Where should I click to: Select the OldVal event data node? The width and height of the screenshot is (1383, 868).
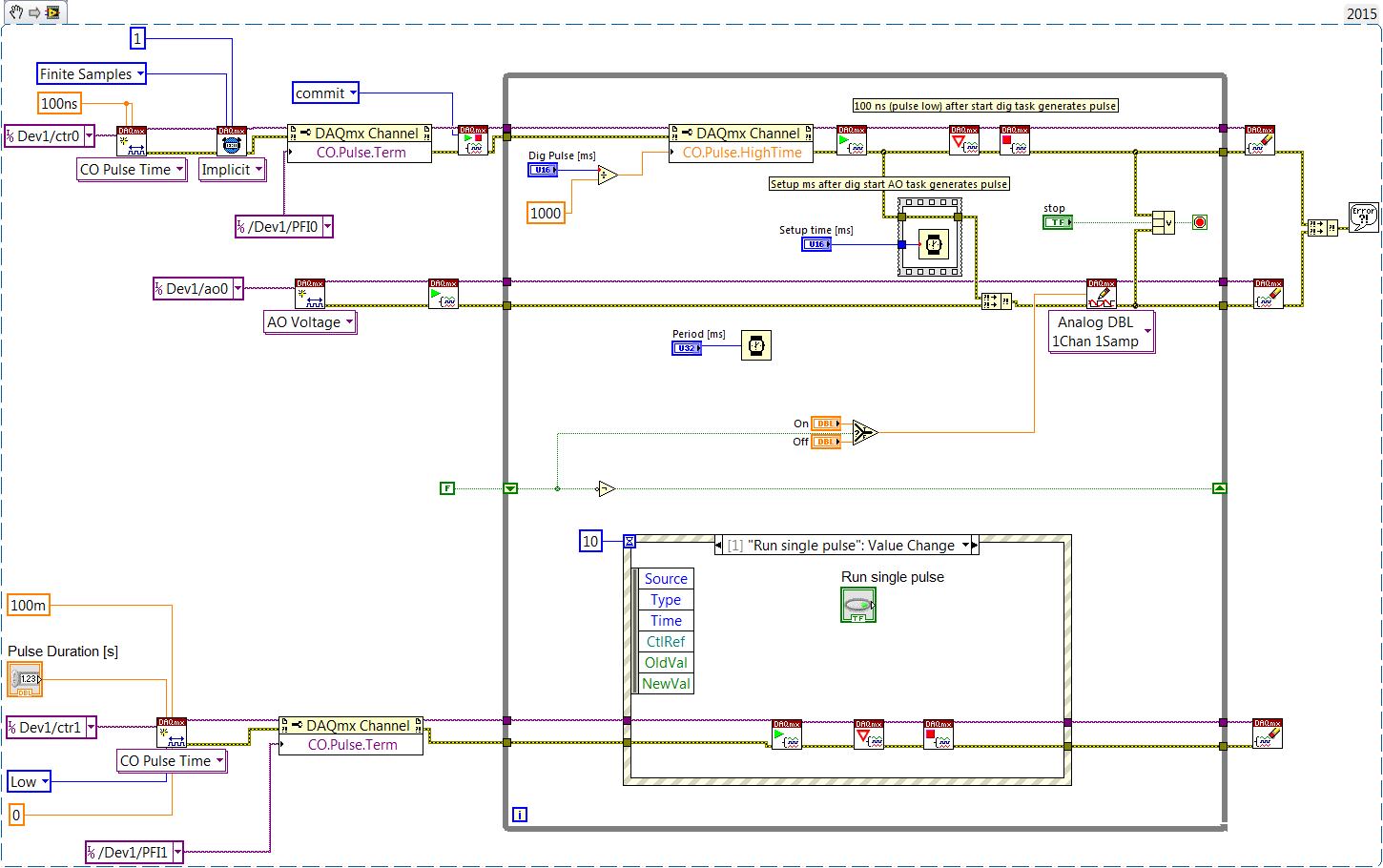point(666,662)
